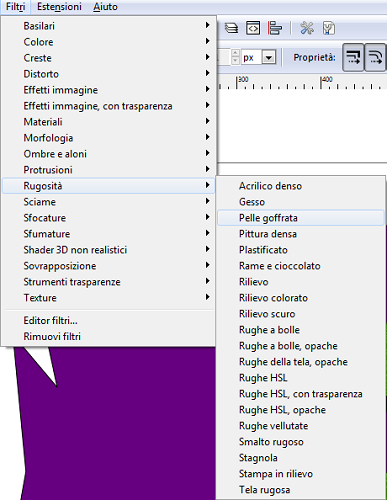Toggle the first Proprietà mode button
Image resolution: width=387 pixels, height=500 pixels.
[353, 57]
